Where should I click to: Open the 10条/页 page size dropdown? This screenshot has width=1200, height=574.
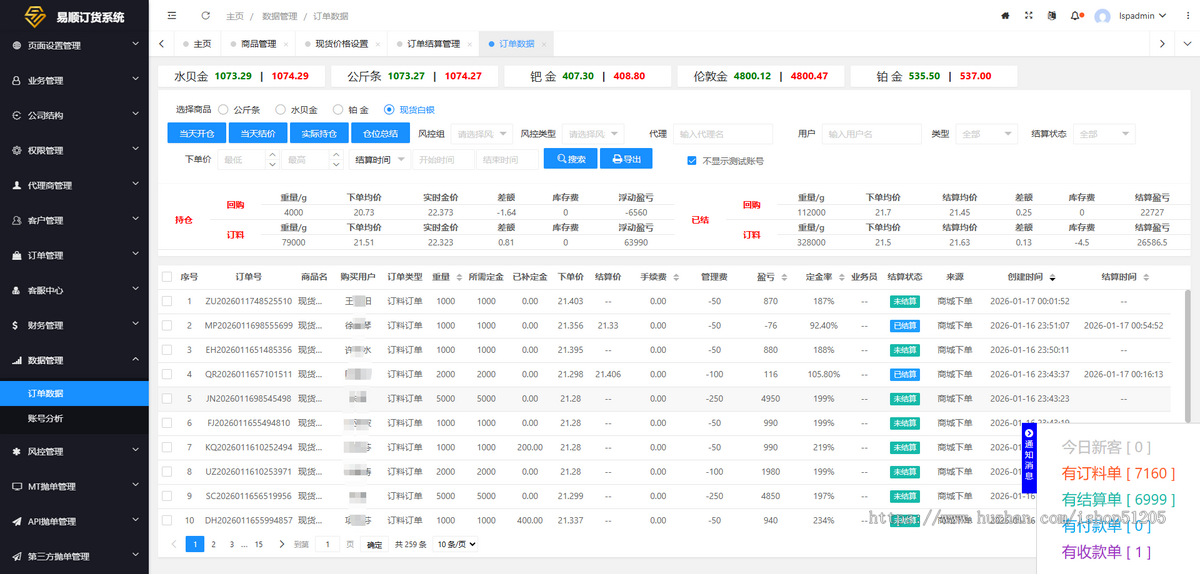click(458, 544)
